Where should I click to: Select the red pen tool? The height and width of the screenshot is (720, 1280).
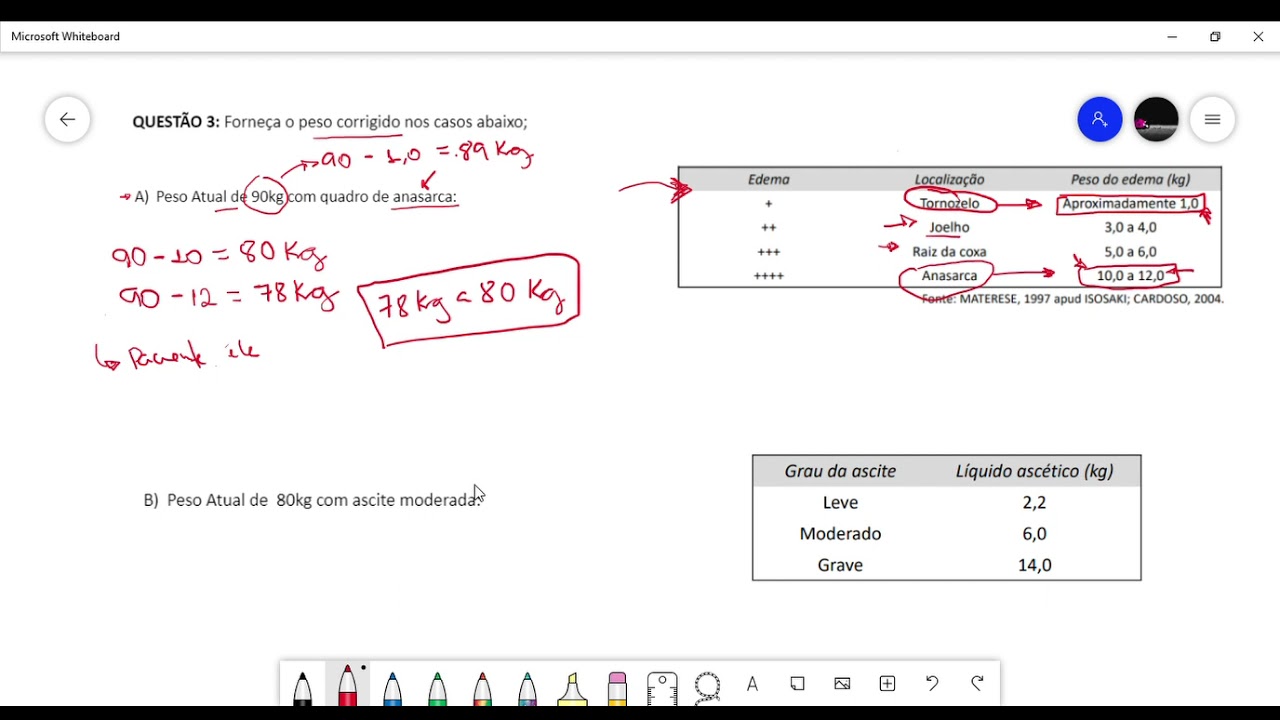coord(347,685)
